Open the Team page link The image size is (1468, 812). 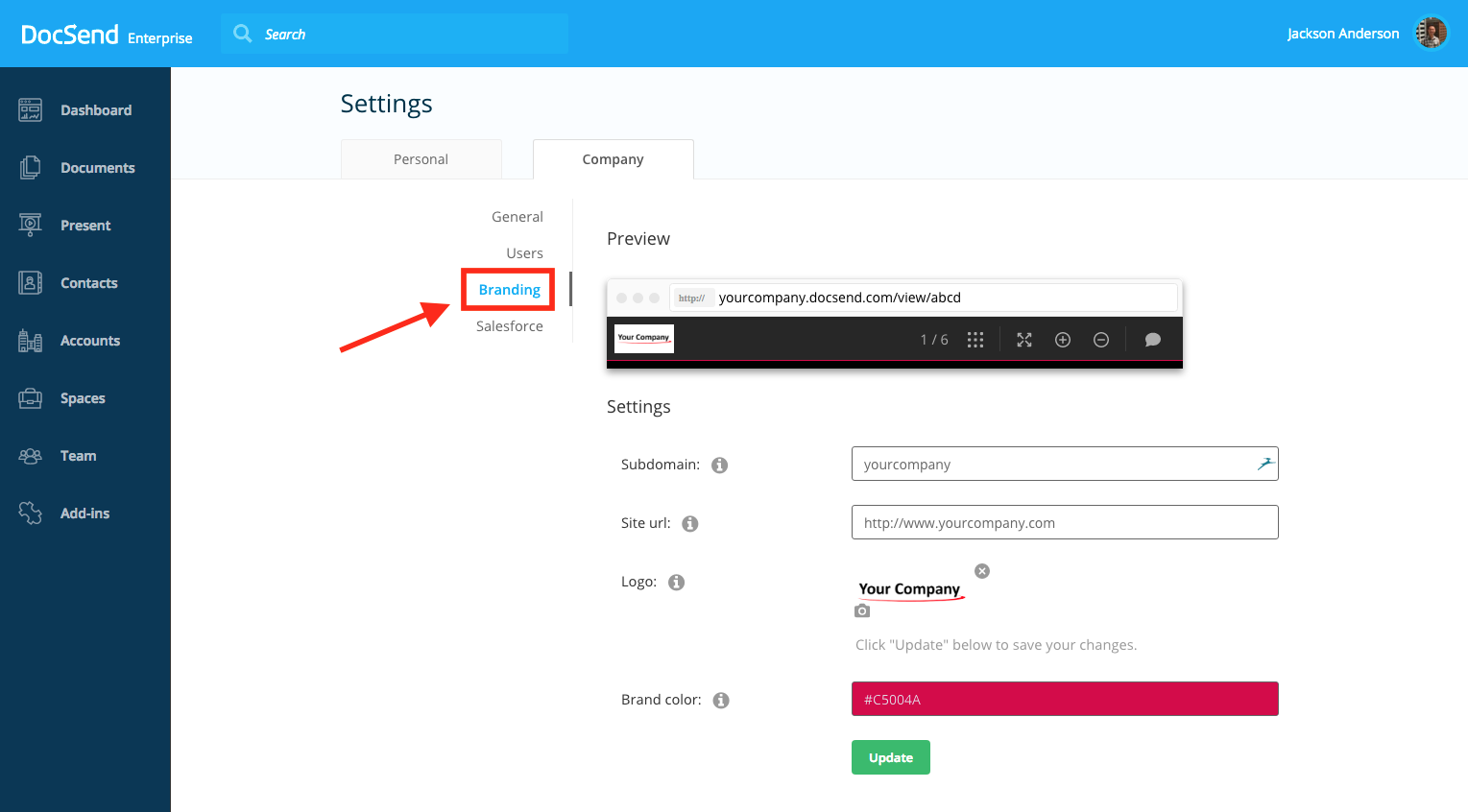[79, 456]
